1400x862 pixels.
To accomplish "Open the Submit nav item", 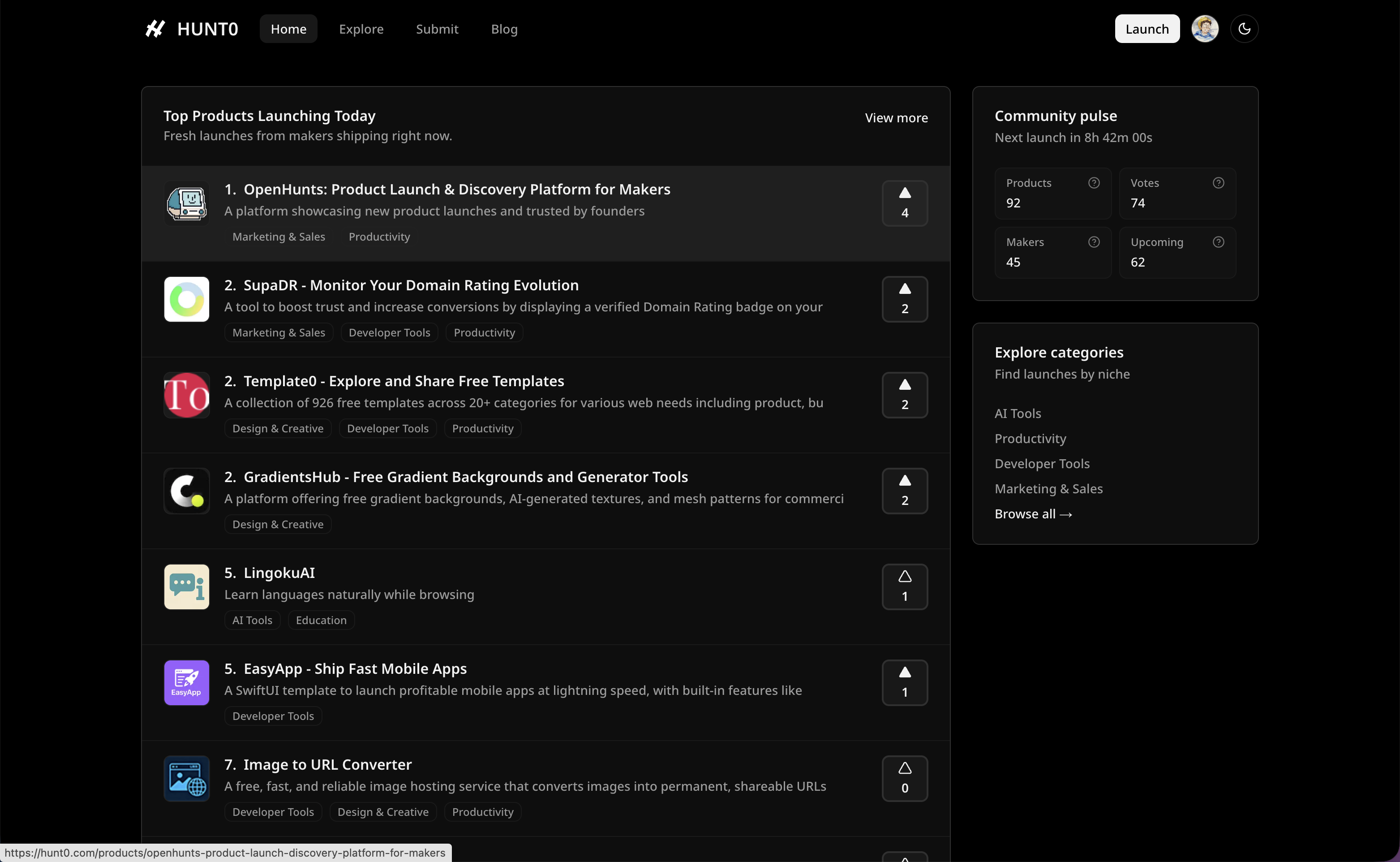I will (x=437, y=29).
